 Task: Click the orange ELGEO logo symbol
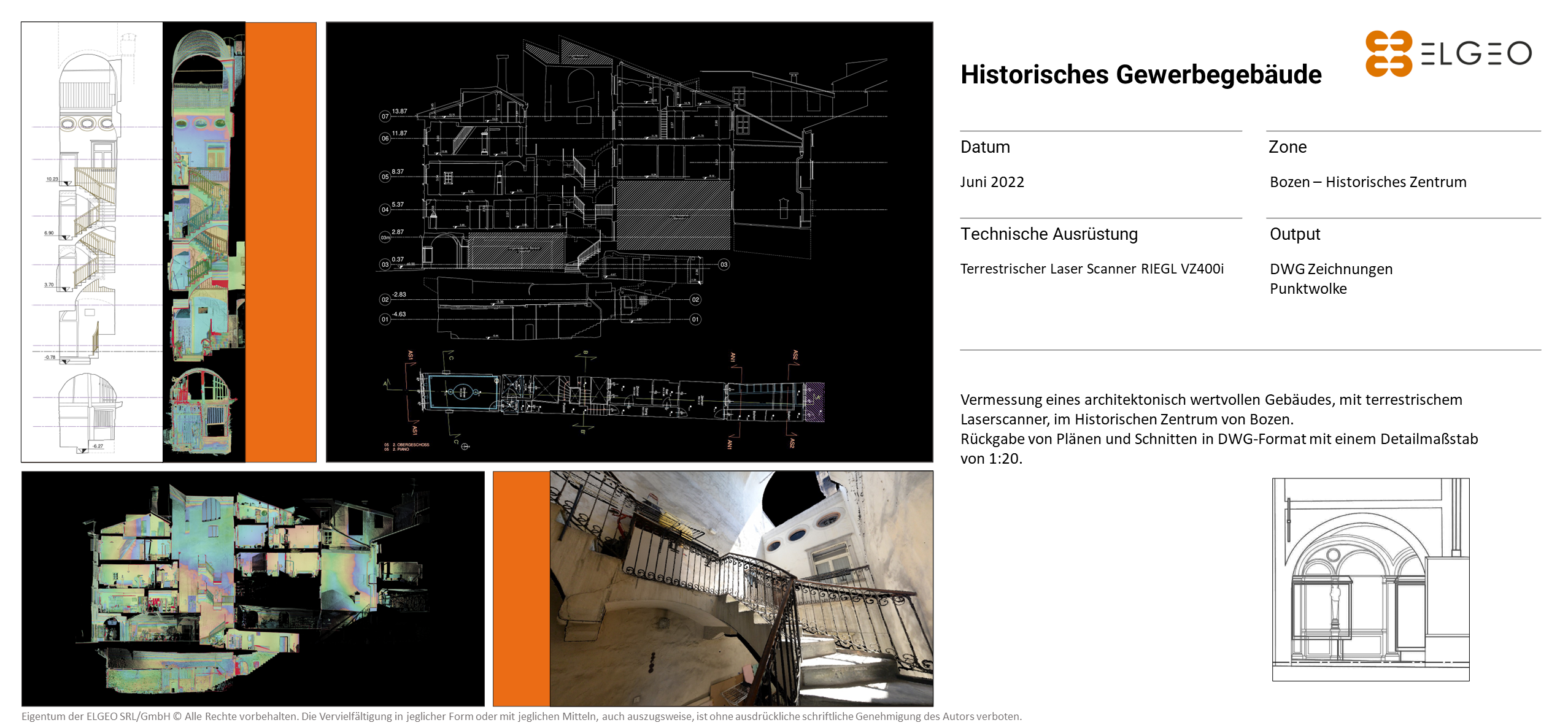point(1388,54)
